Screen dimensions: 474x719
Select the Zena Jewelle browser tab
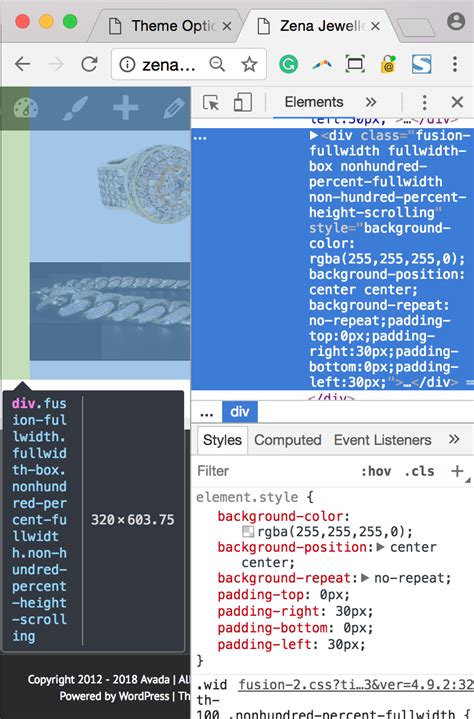[321, 26]
